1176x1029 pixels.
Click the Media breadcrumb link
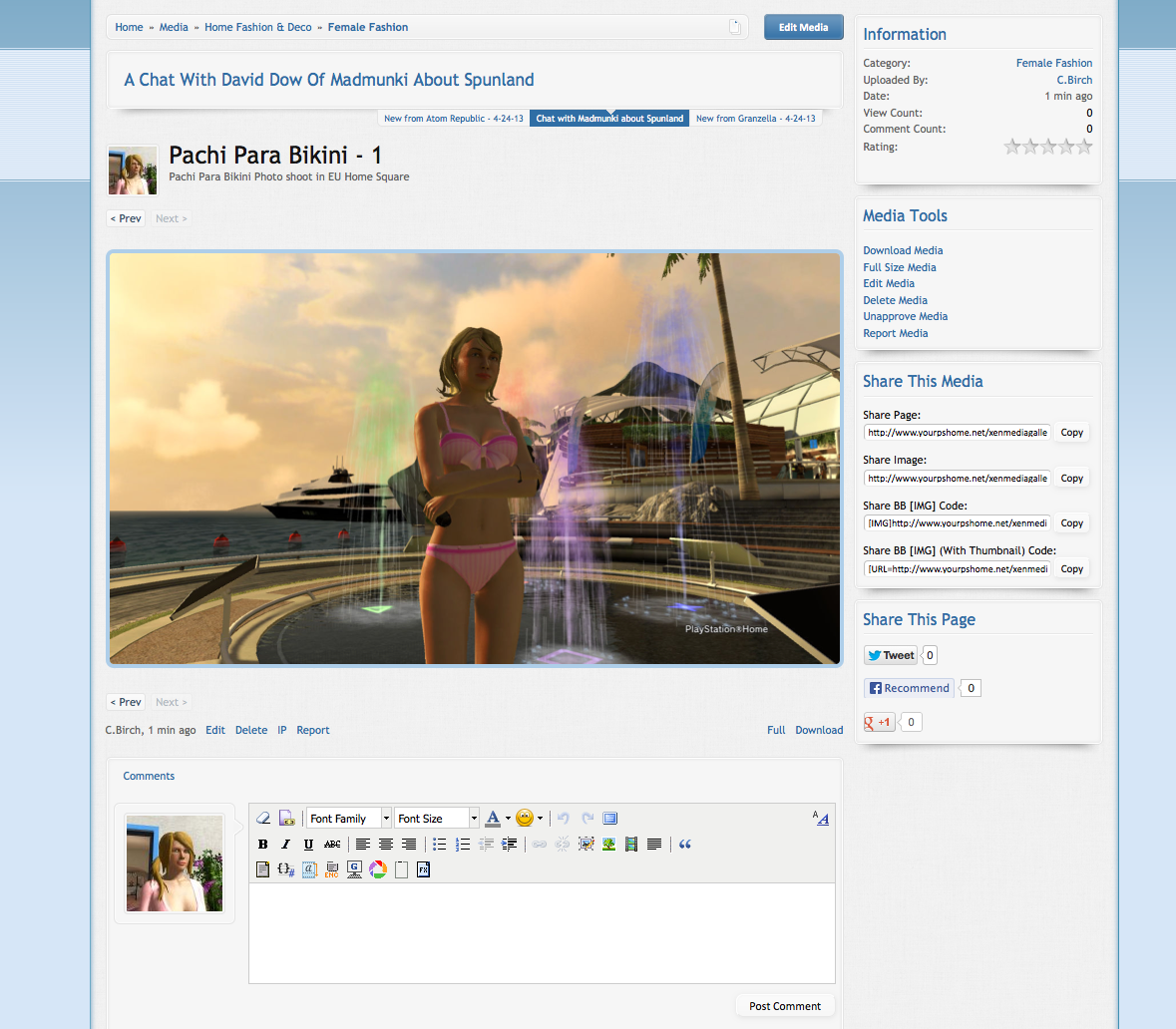click(x=174, y=27)
